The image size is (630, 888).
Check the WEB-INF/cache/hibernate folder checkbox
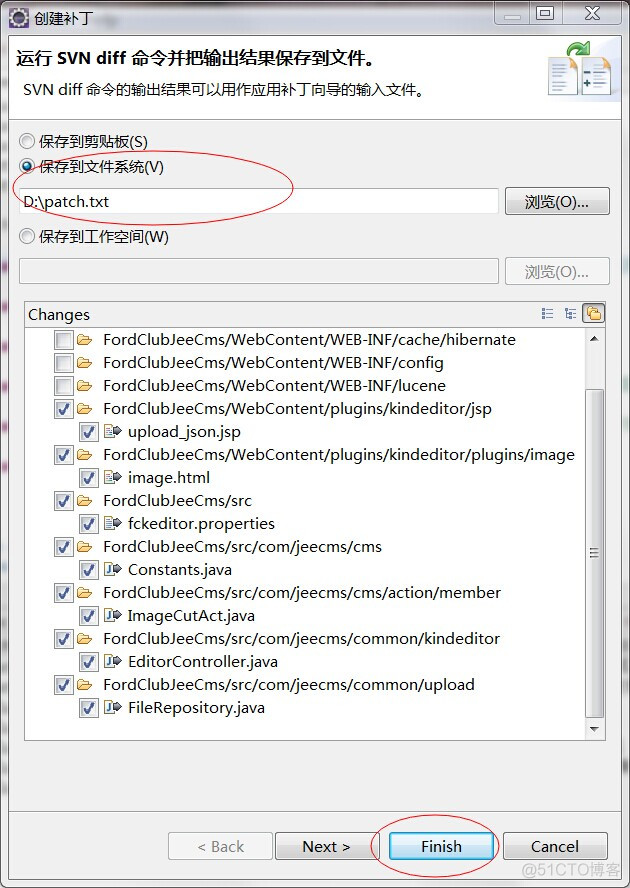coord(63,340)
